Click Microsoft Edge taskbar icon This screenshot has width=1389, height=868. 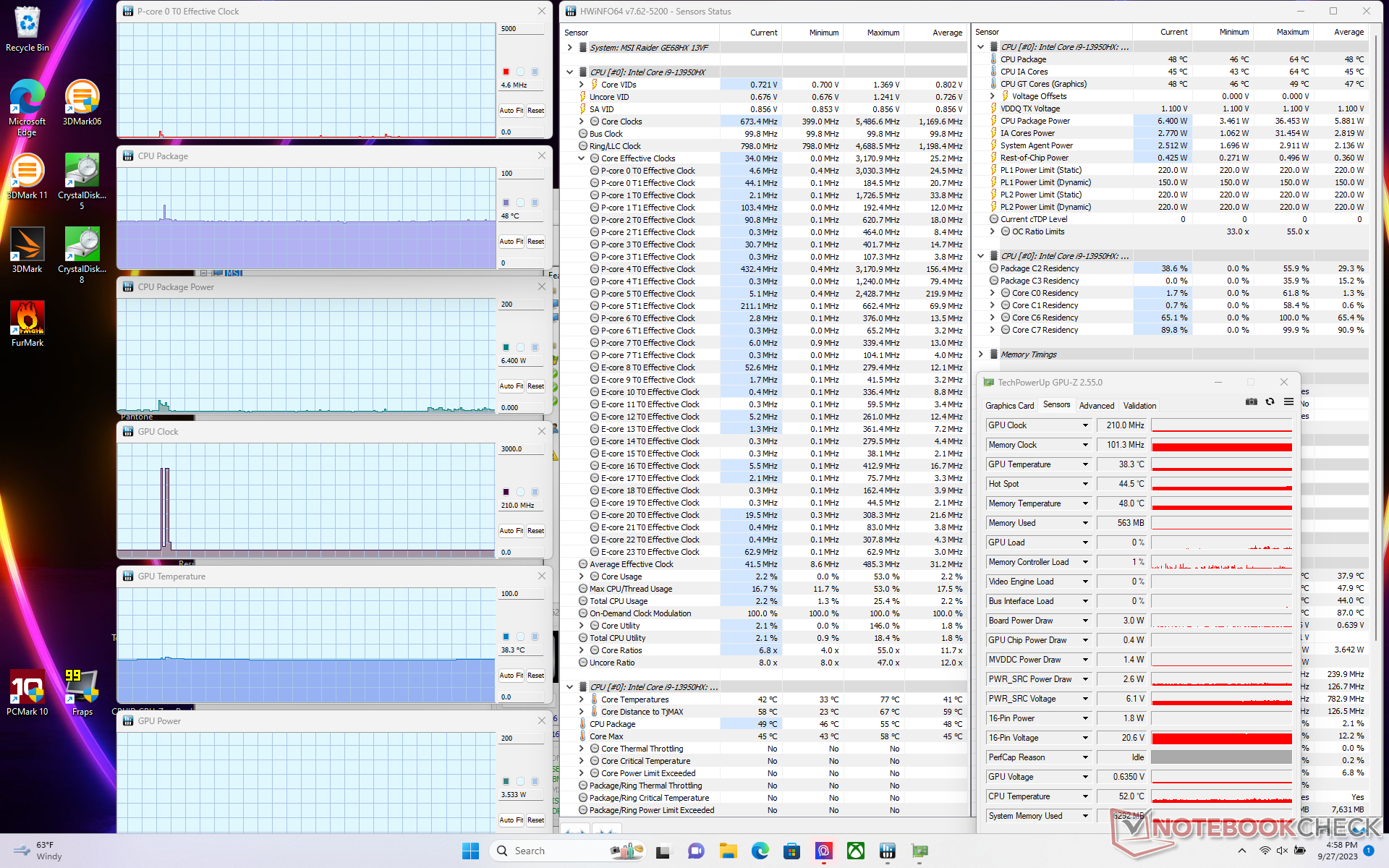[760, 851]
